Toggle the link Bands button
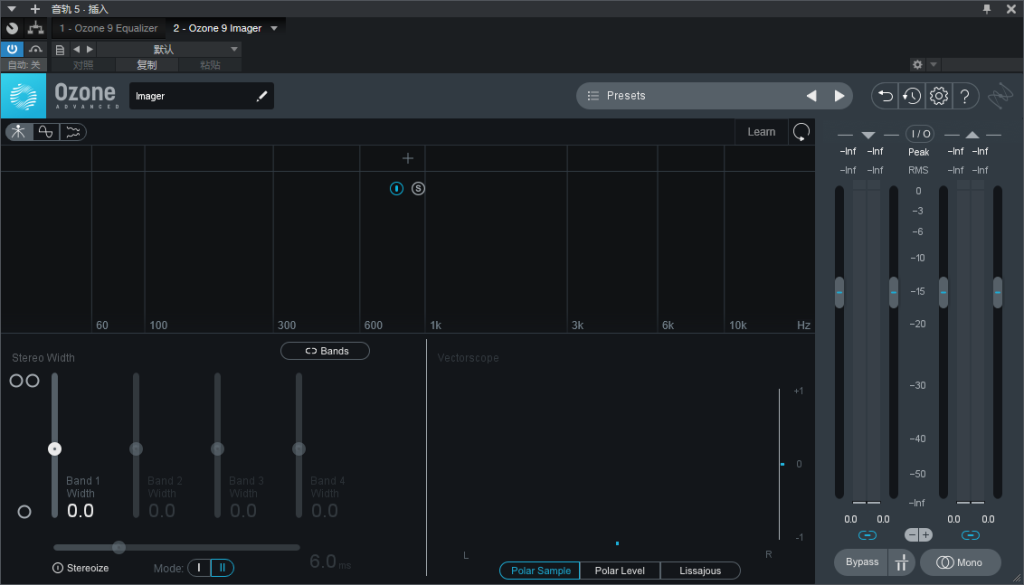Image resolution: width=1024 pixels, height=585 pixels. 325,351
